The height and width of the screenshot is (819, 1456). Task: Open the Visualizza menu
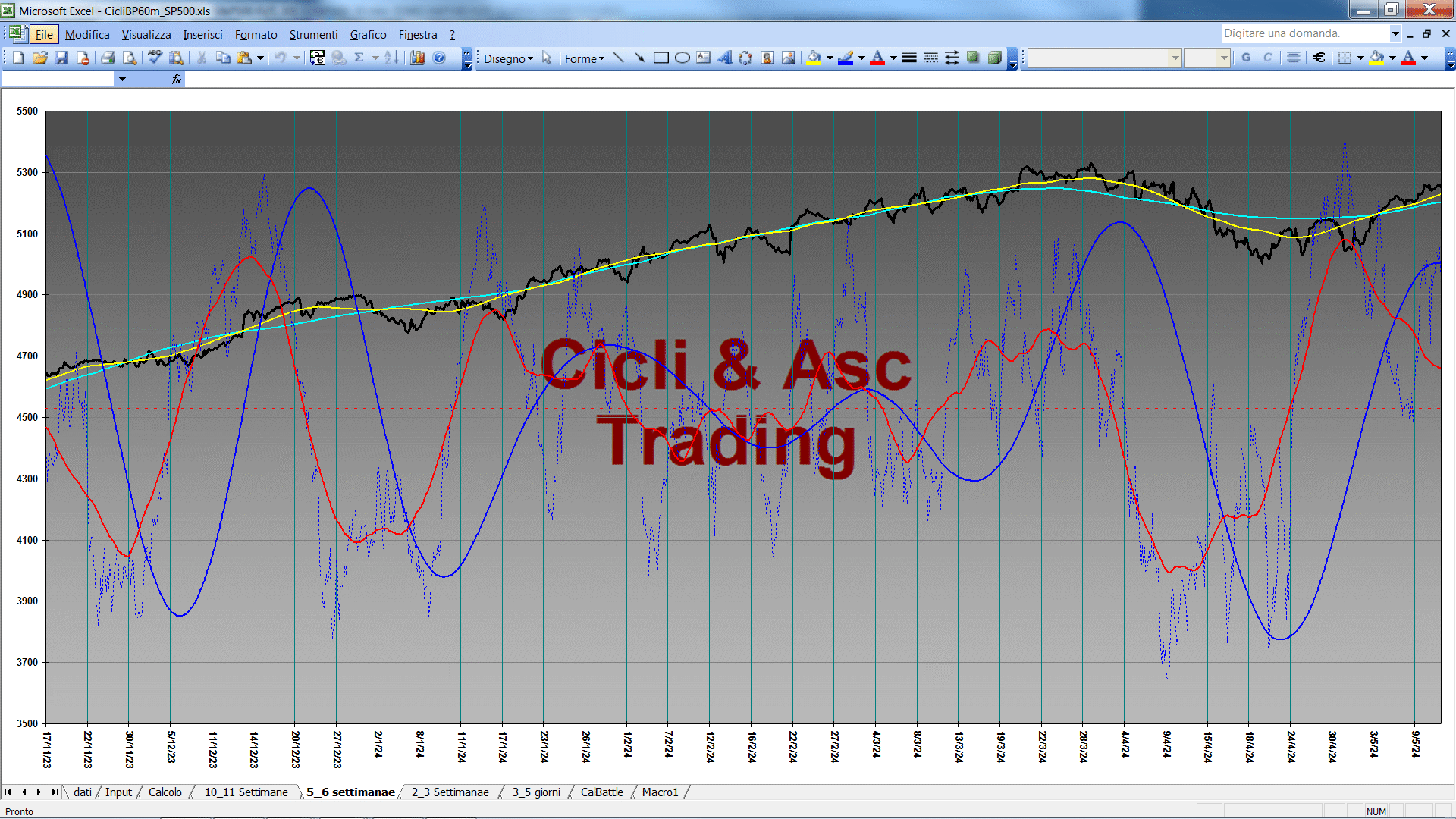[146, 34]
